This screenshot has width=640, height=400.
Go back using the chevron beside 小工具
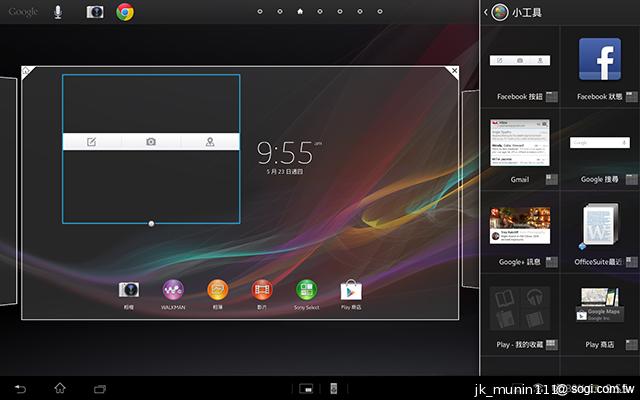point(486,12)
